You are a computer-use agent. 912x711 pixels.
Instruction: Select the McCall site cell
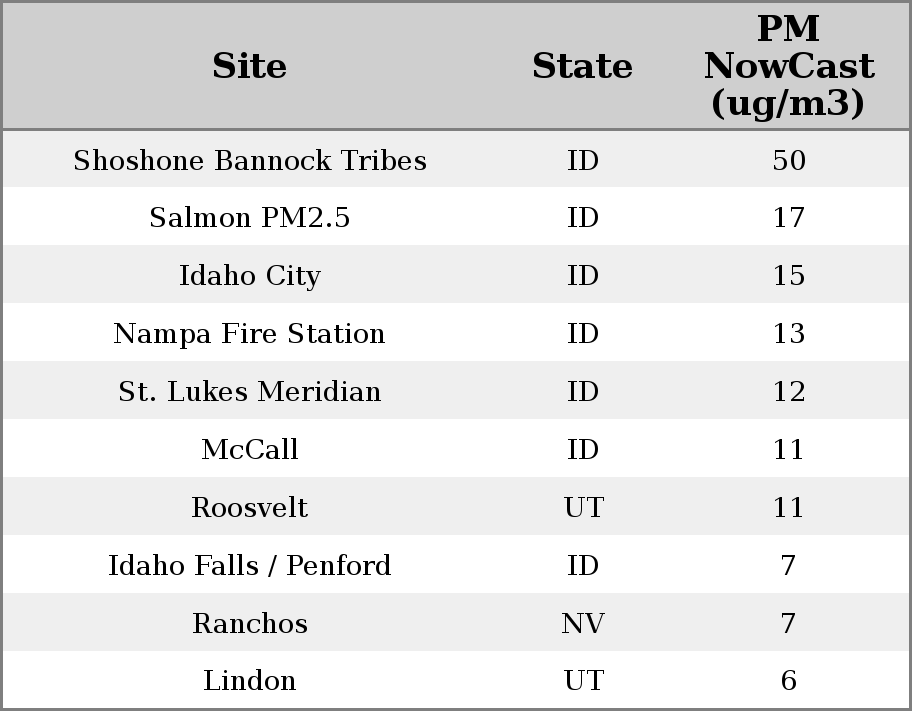point(250,450)
